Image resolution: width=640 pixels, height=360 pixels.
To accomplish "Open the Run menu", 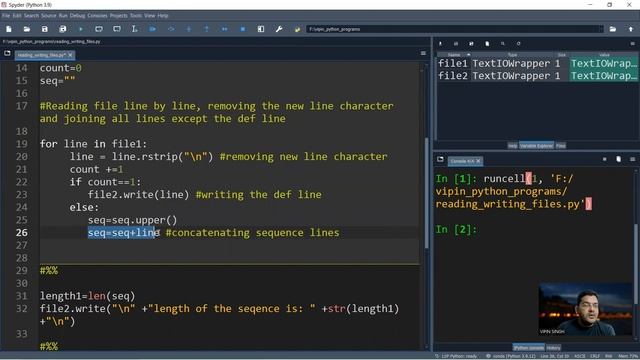I will (63, 16).
